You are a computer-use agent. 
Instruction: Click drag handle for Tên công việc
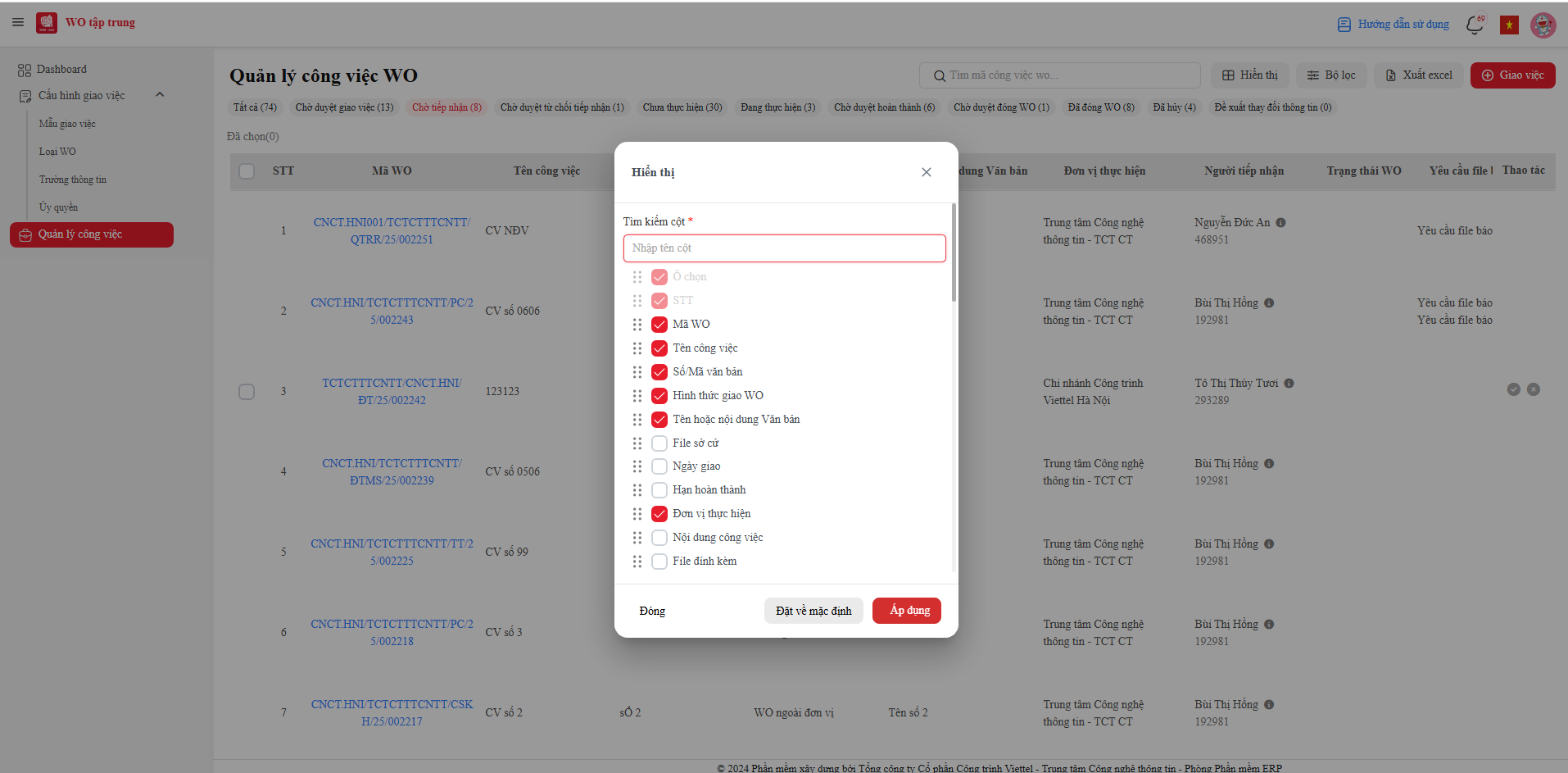click(637, 348)
